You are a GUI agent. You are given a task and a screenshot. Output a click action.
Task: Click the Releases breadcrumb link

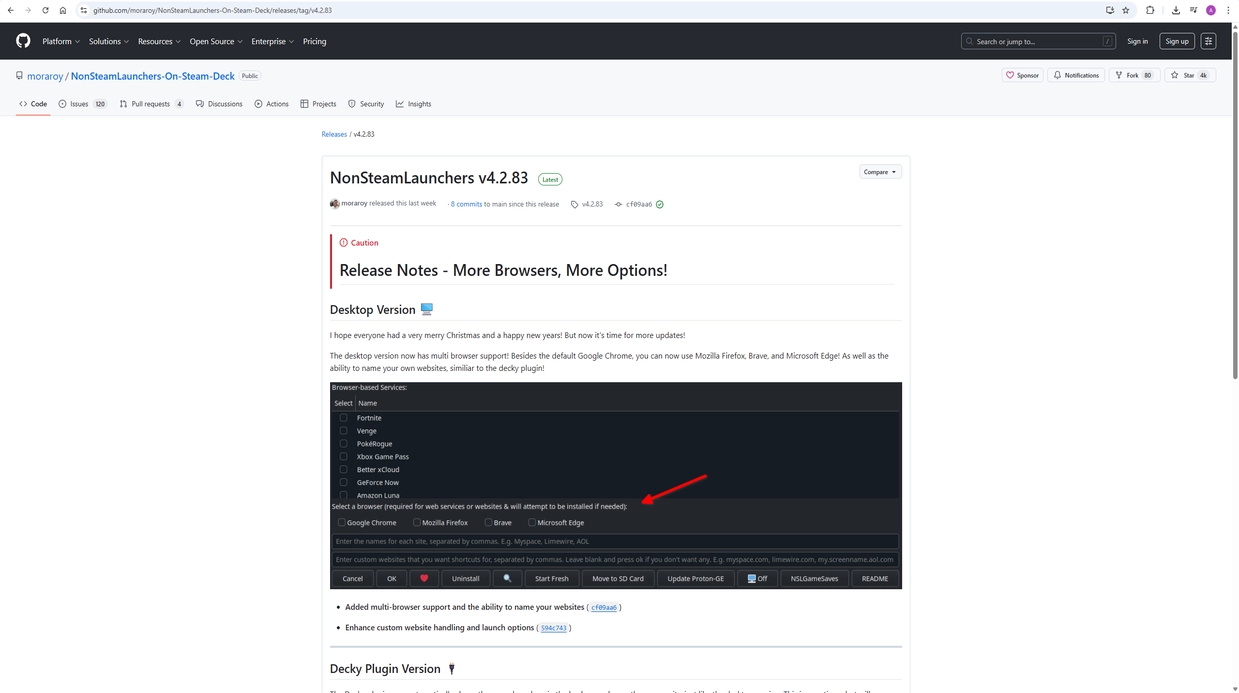point(334,134)
